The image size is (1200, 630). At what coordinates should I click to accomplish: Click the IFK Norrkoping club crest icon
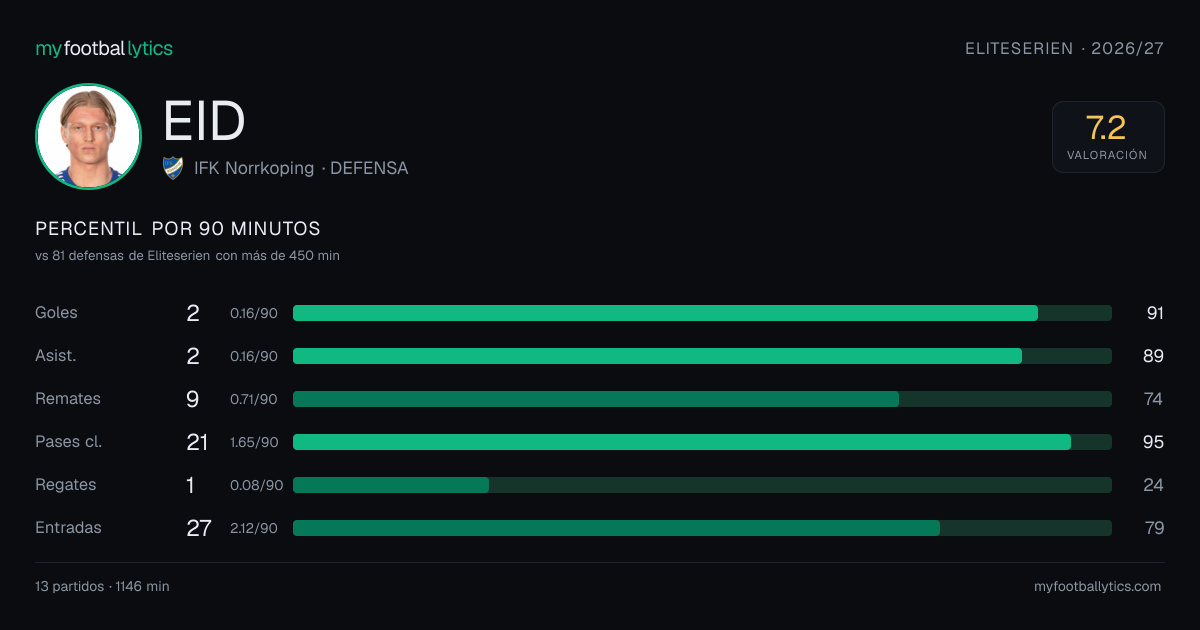[173, 168]
